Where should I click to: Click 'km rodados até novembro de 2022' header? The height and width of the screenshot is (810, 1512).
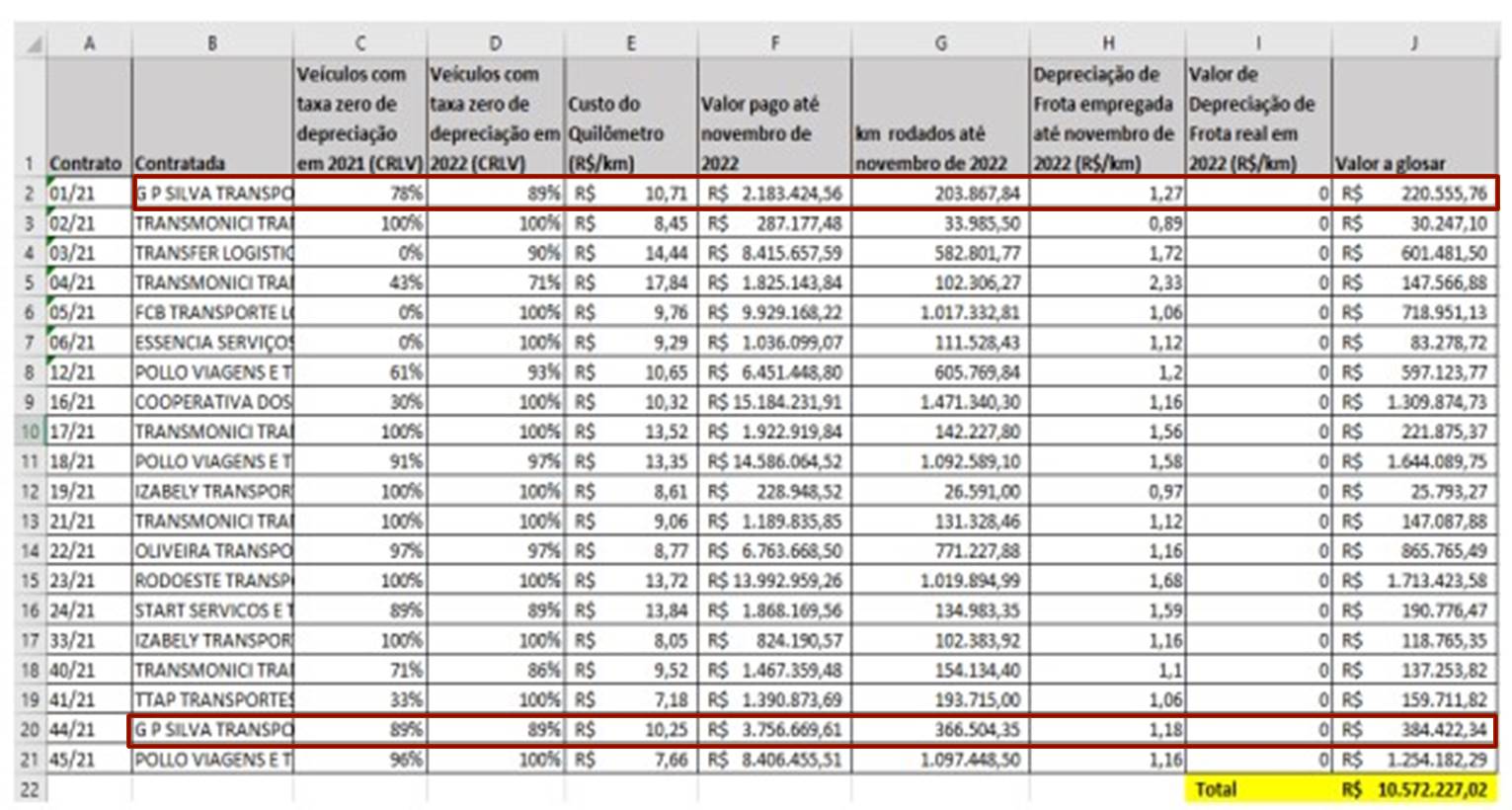(939, 119)
